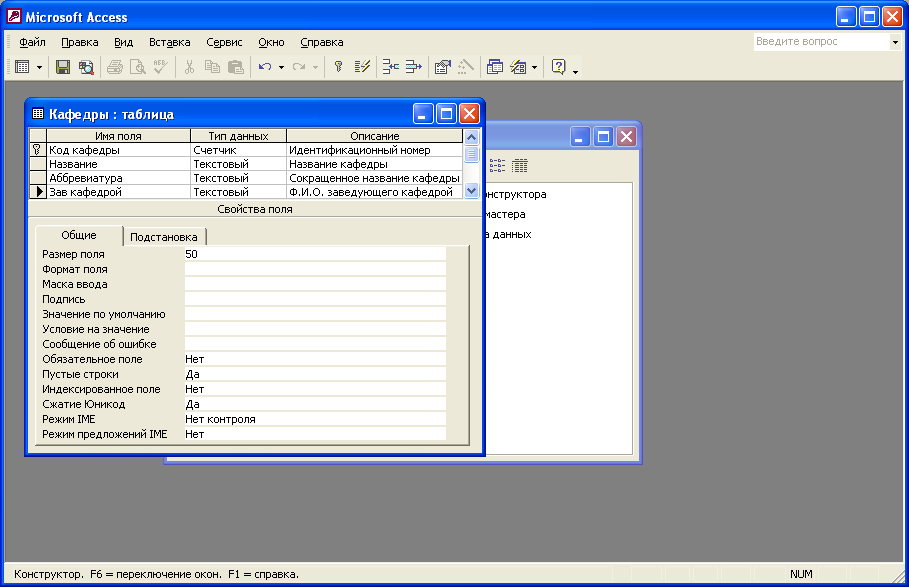The image size is (909, 587).
Task: Click the View (table datasheet) toolbar icon
Action: tap(22, 67)
